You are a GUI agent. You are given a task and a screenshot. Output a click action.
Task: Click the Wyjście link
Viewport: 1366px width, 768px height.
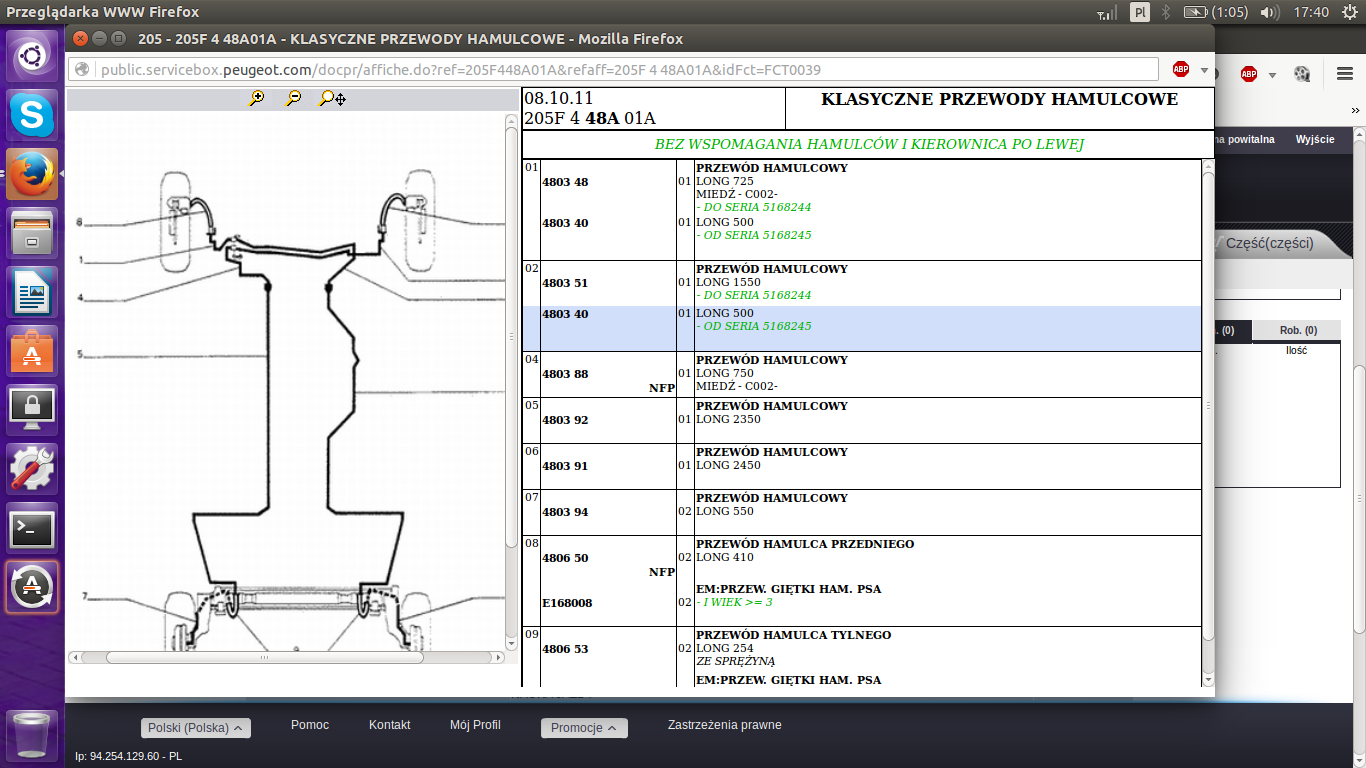[1315, 140]
